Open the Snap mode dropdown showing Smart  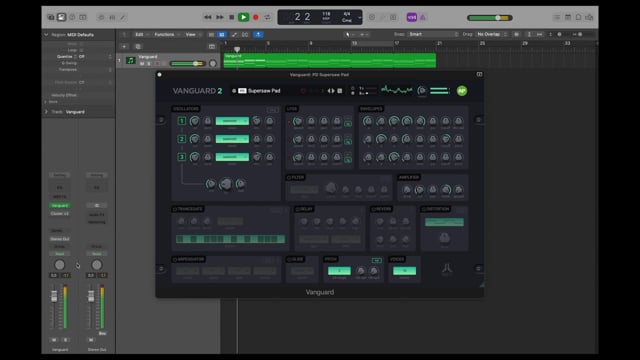point(433,34)
